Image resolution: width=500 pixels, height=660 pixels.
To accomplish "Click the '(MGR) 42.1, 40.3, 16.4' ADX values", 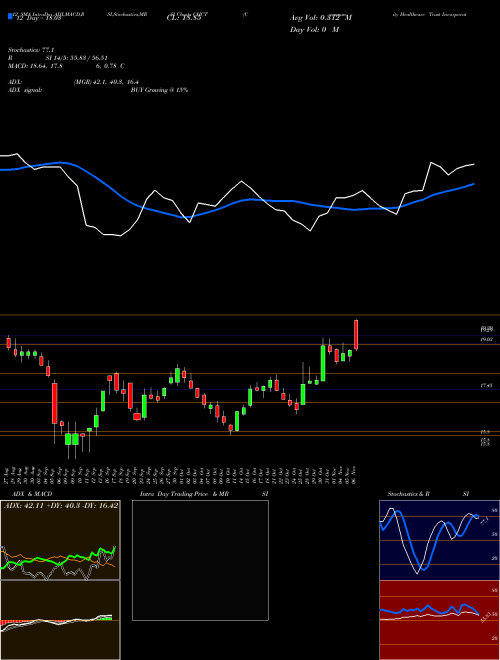I will pos(106,82).
